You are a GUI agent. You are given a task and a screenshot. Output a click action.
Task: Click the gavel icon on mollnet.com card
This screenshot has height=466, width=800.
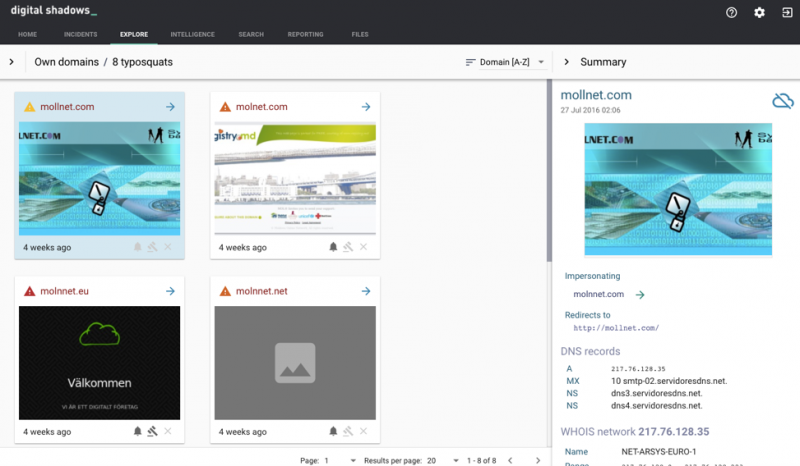tap(153, 247)
